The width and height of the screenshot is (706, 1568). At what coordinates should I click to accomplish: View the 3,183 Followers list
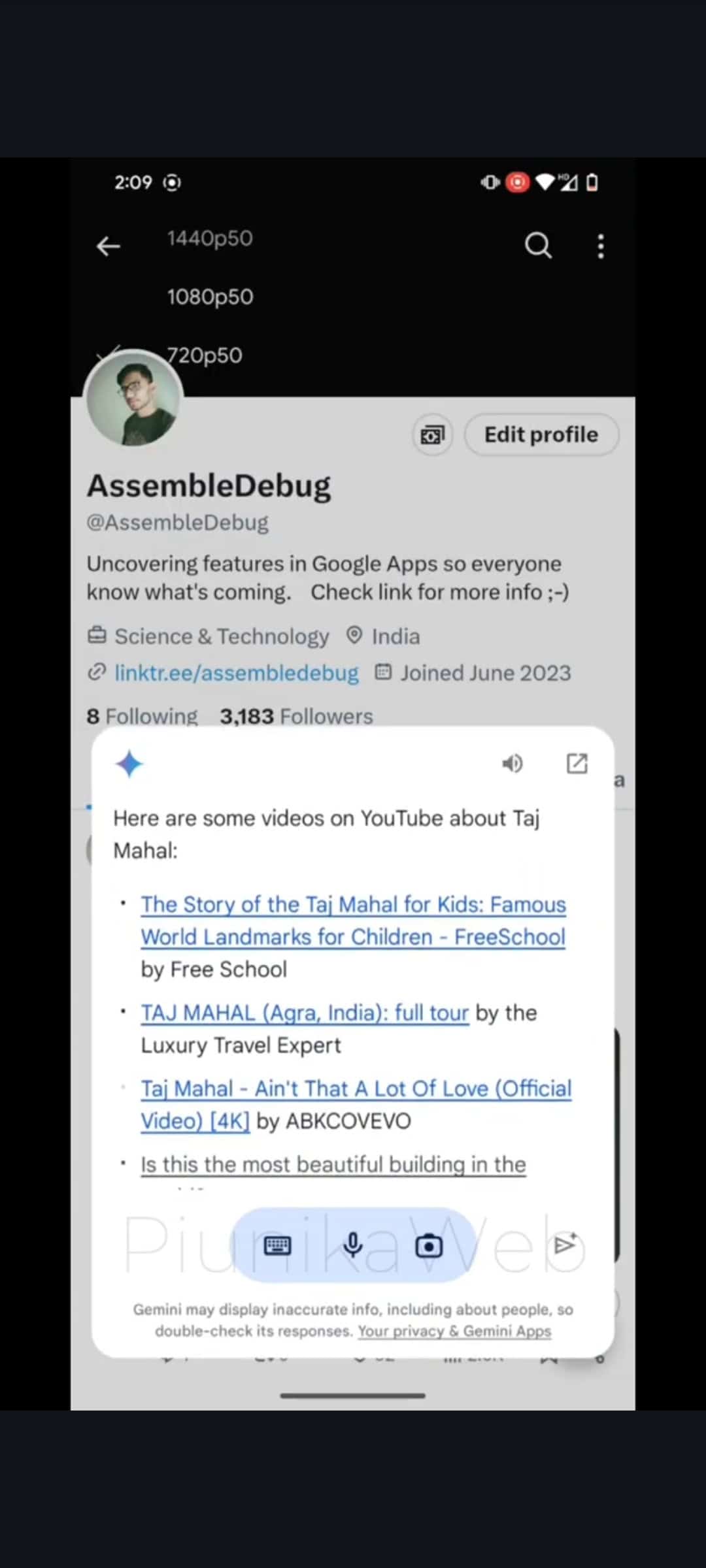296,716
